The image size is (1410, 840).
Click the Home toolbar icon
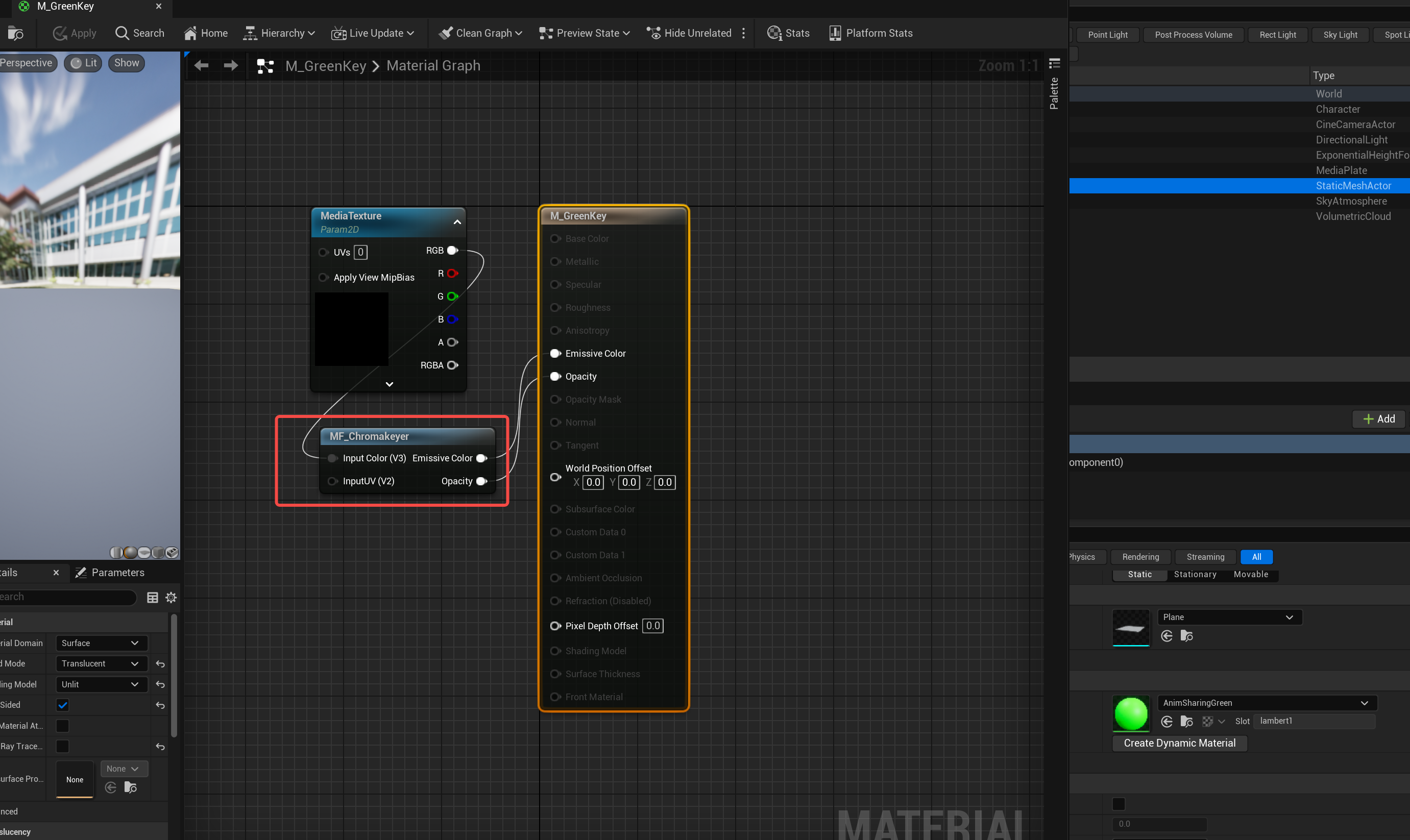[x=191, y=33]
